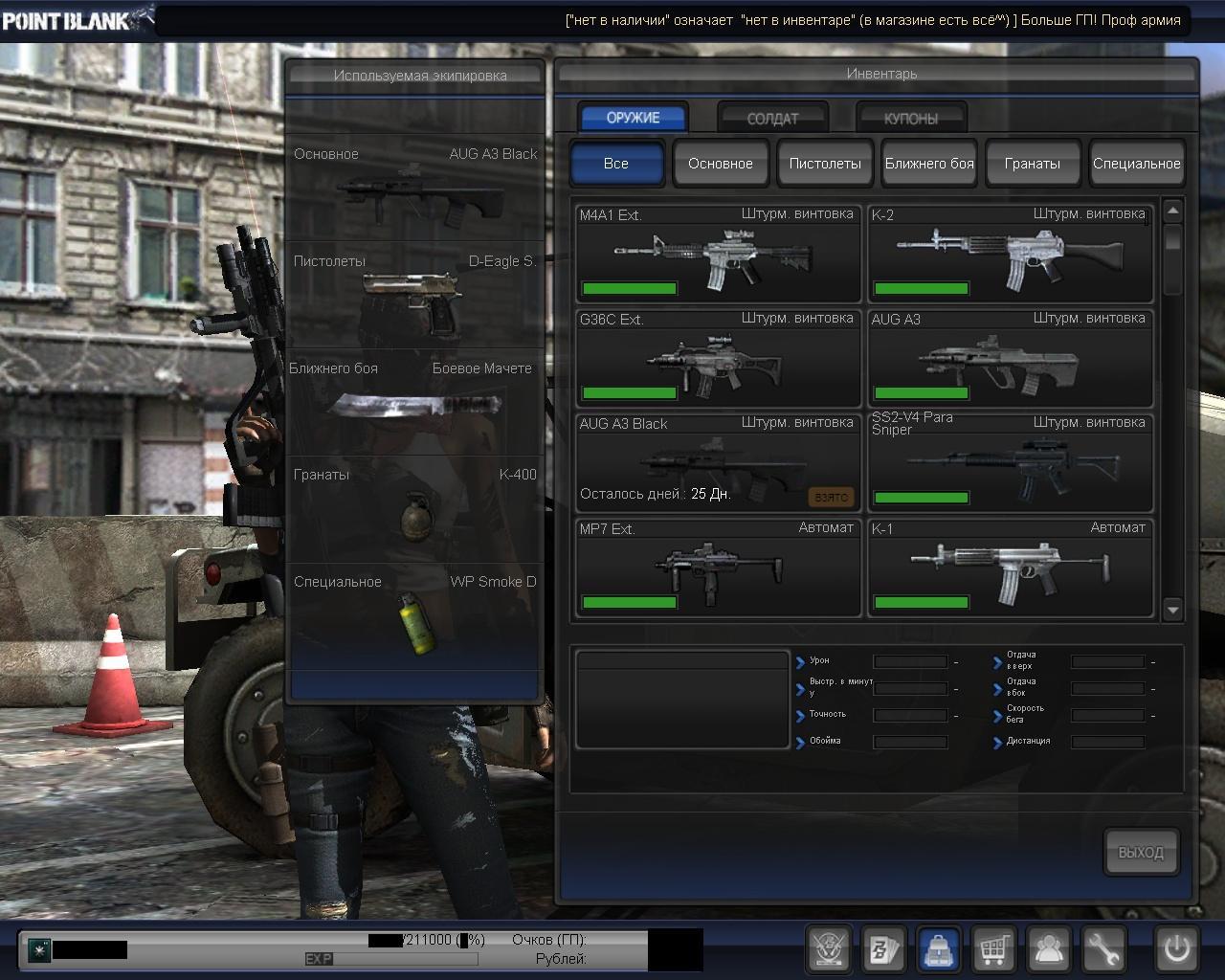Filter inventory by Пистолеты
The image size is (1225, 980).
[825, 163]
